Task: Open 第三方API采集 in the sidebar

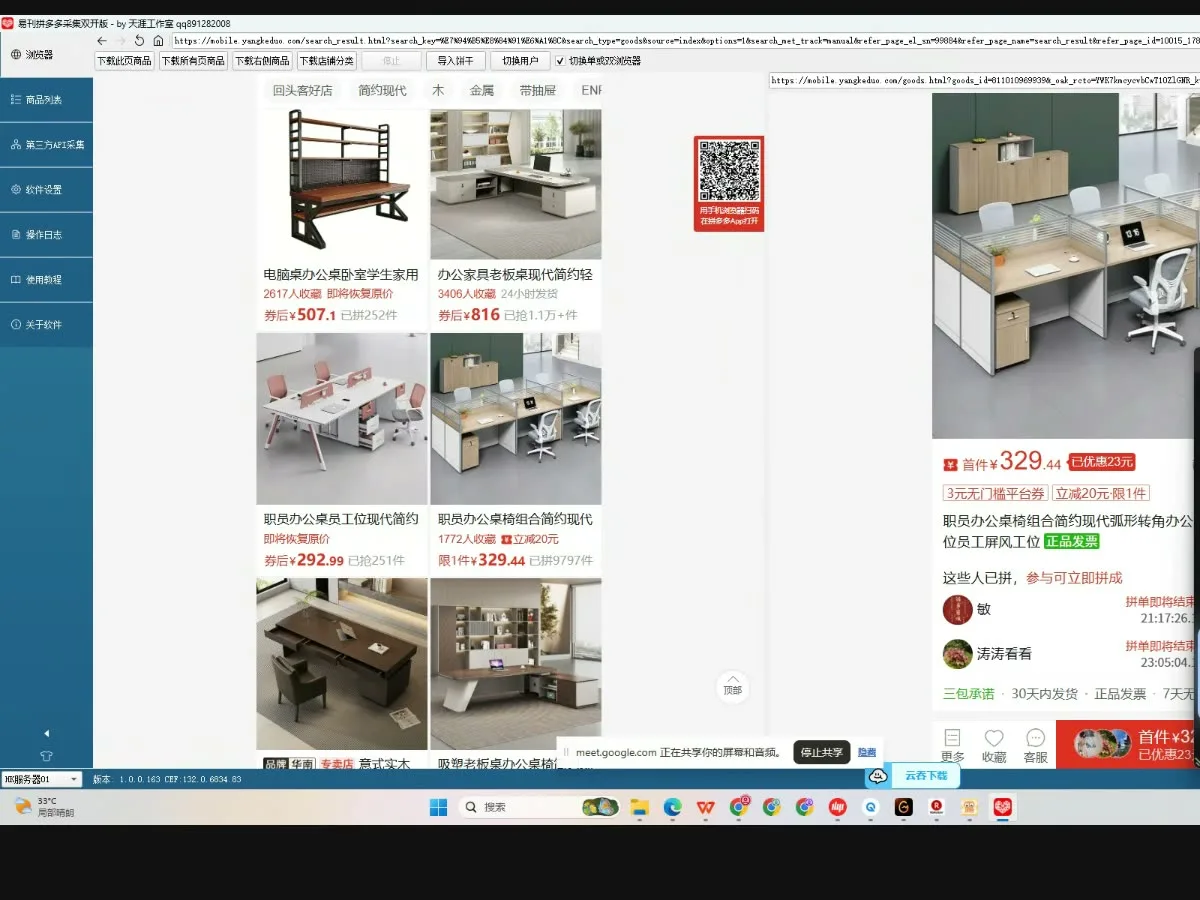Action: pos(46,145)
